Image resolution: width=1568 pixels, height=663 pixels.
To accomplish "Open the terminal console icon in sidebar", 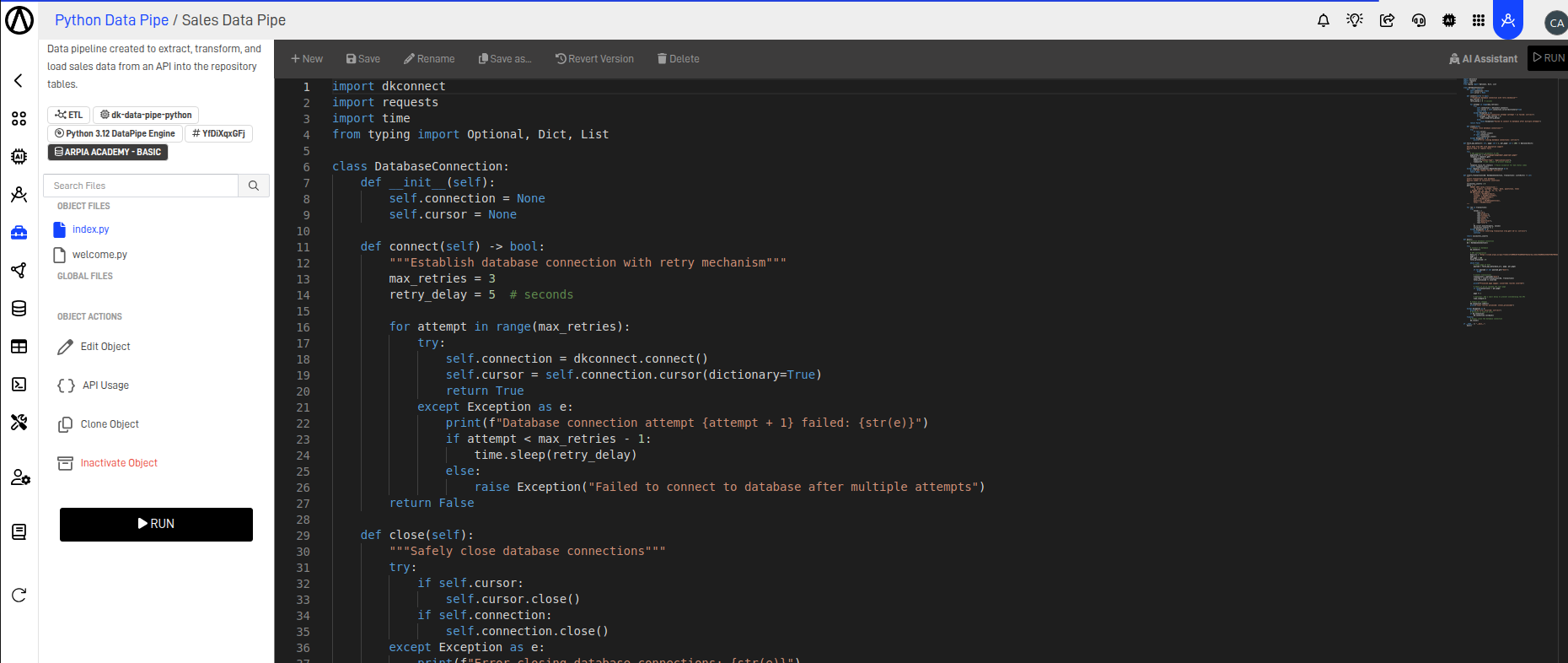I will pos(19,385).
